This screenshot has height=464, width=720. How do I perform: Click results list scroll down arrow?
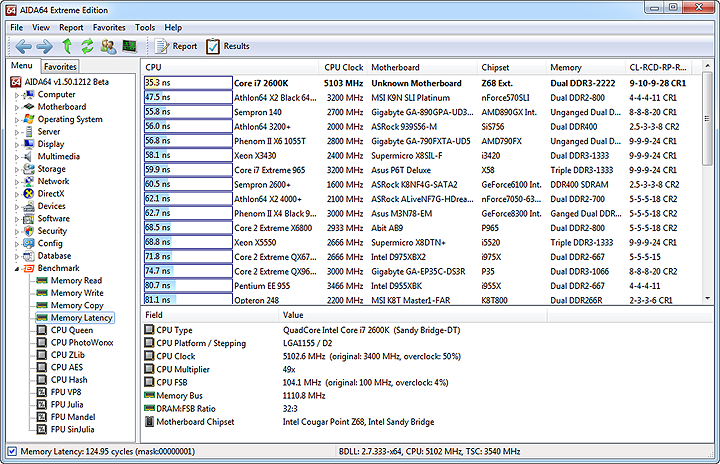tap(708, 299)
